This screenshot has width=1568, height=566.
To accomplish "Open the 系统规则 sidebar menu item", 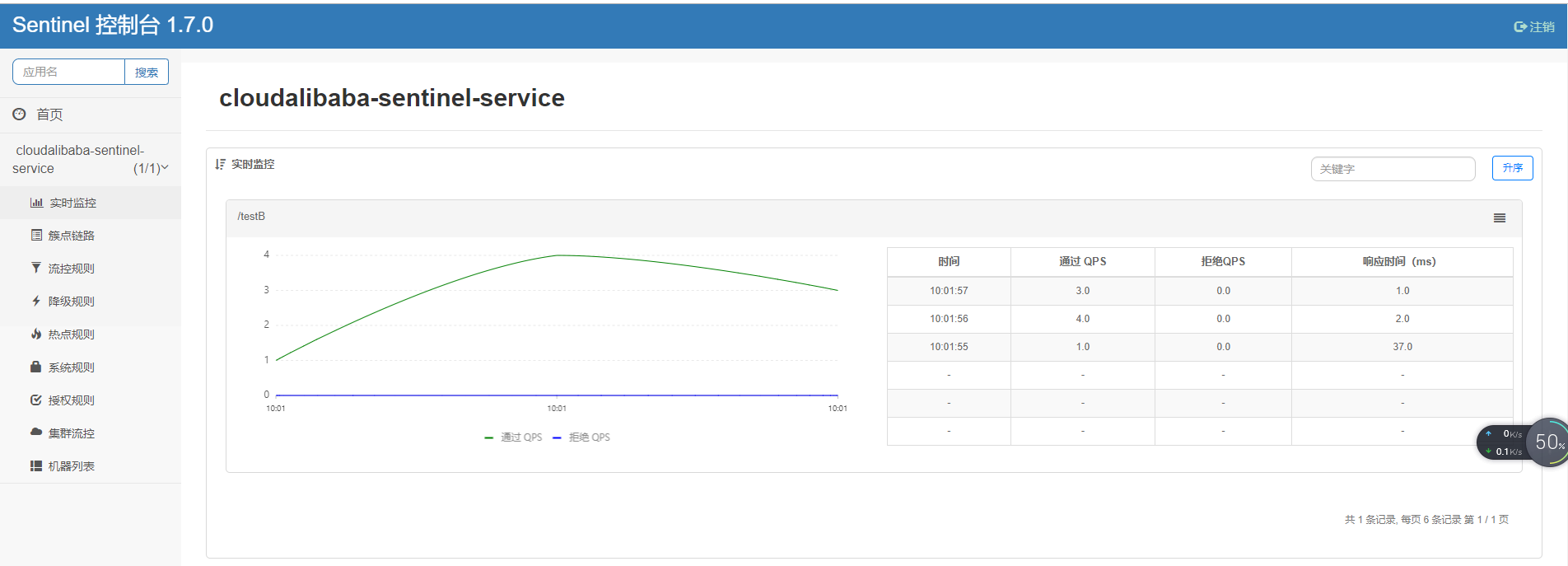I will [91, 367].
